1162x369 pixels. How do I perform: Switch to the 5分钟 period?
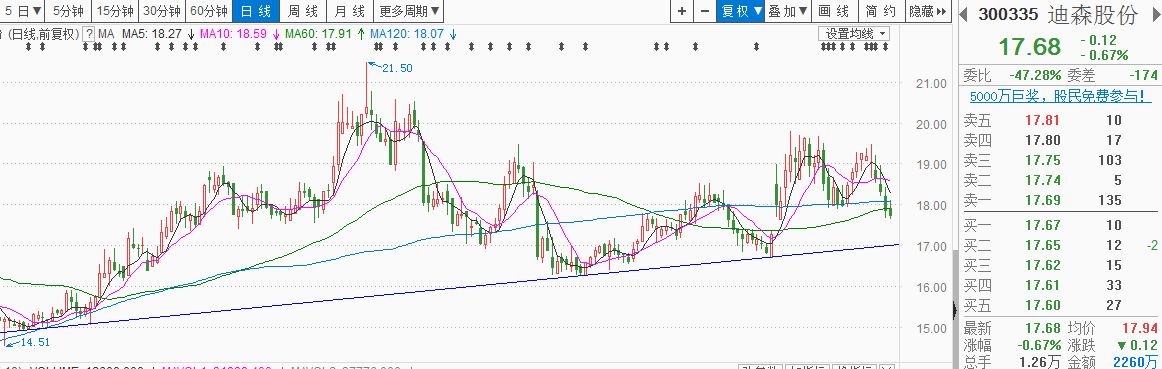68,11
